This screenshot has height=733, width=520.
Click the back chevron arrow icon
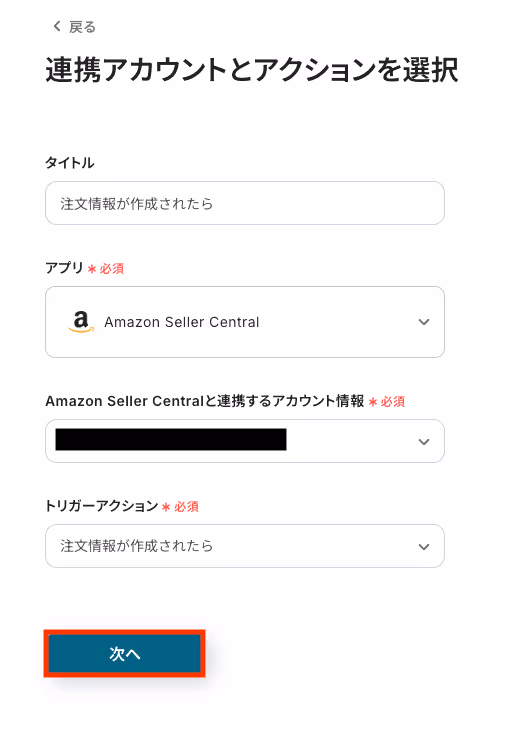point(57,26)
